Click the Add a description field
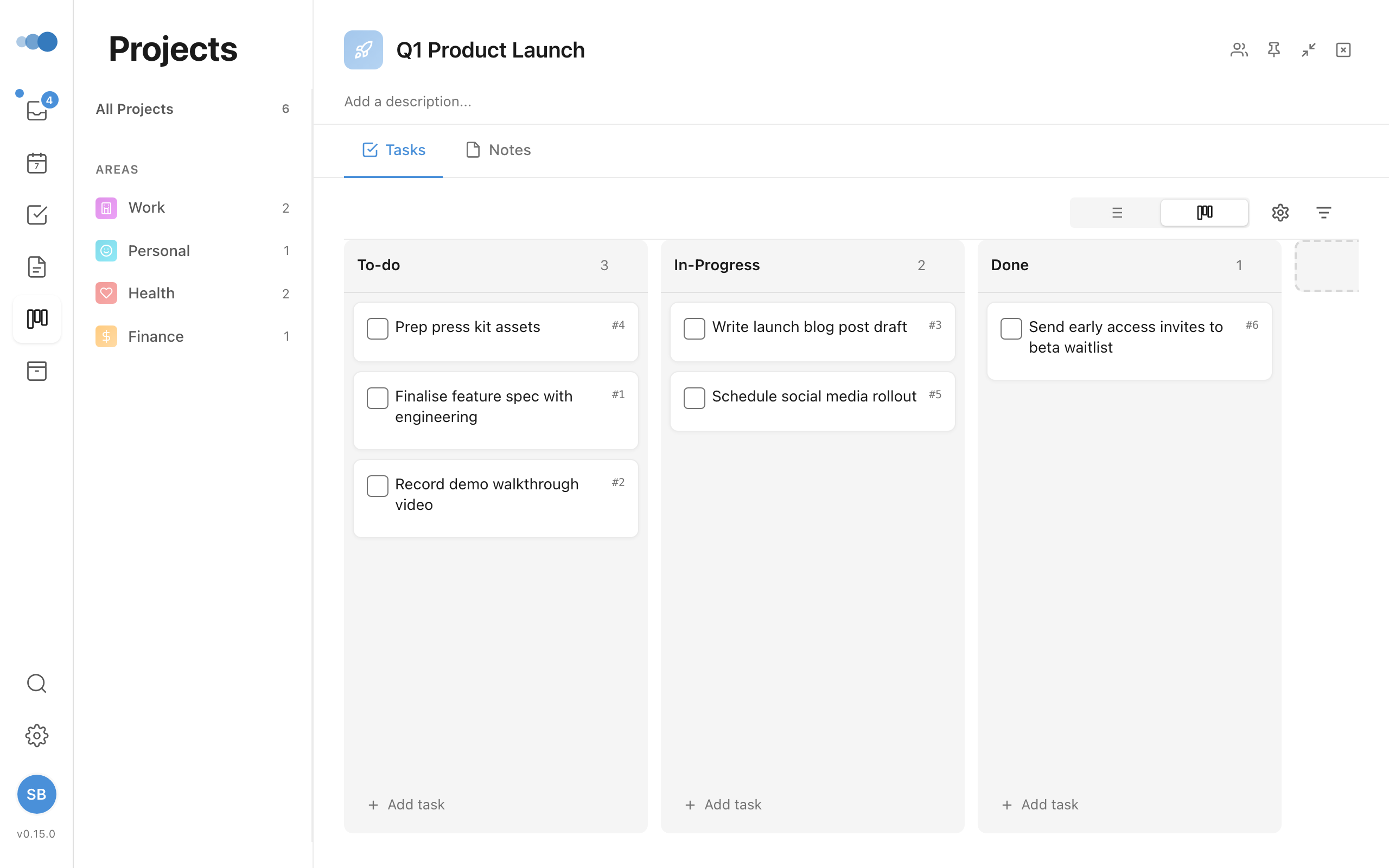 tap(407, 101)
